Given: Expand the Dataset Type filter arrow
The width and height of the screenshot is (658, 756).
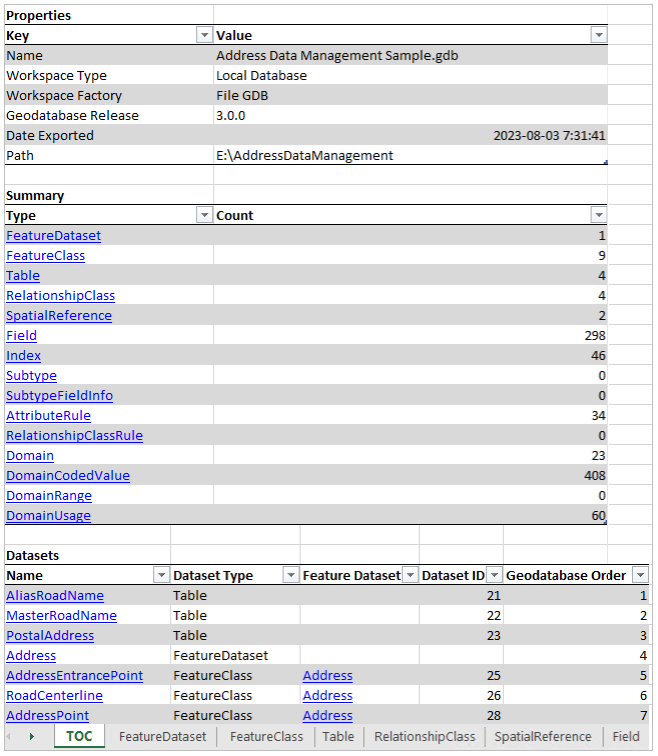Looking at the screenshot, I should point(291,575).
